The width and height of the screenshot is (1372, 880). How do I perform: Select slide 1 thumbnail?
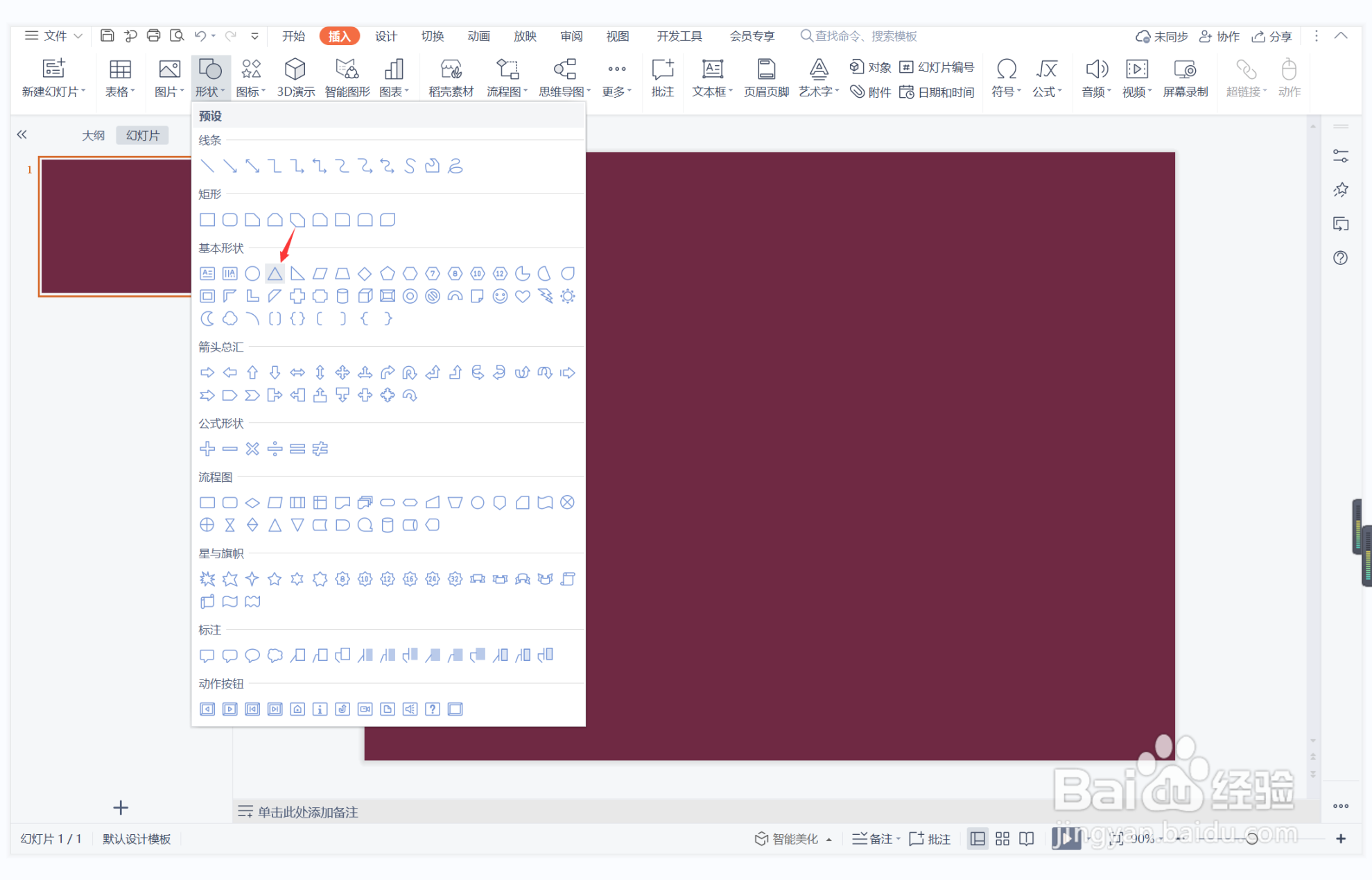(x=115, y=226)
